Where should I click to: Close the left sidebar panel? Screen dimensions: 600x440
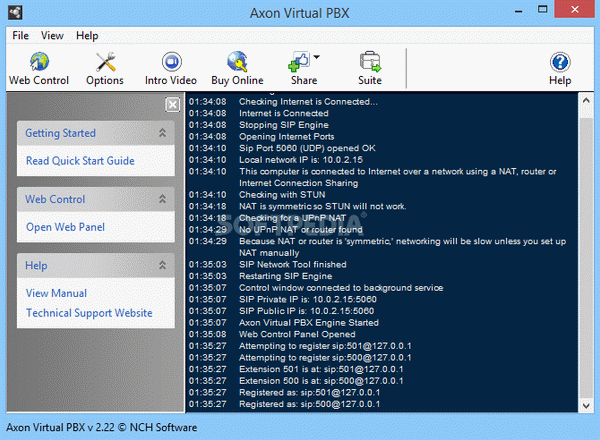tap(172, 104)
